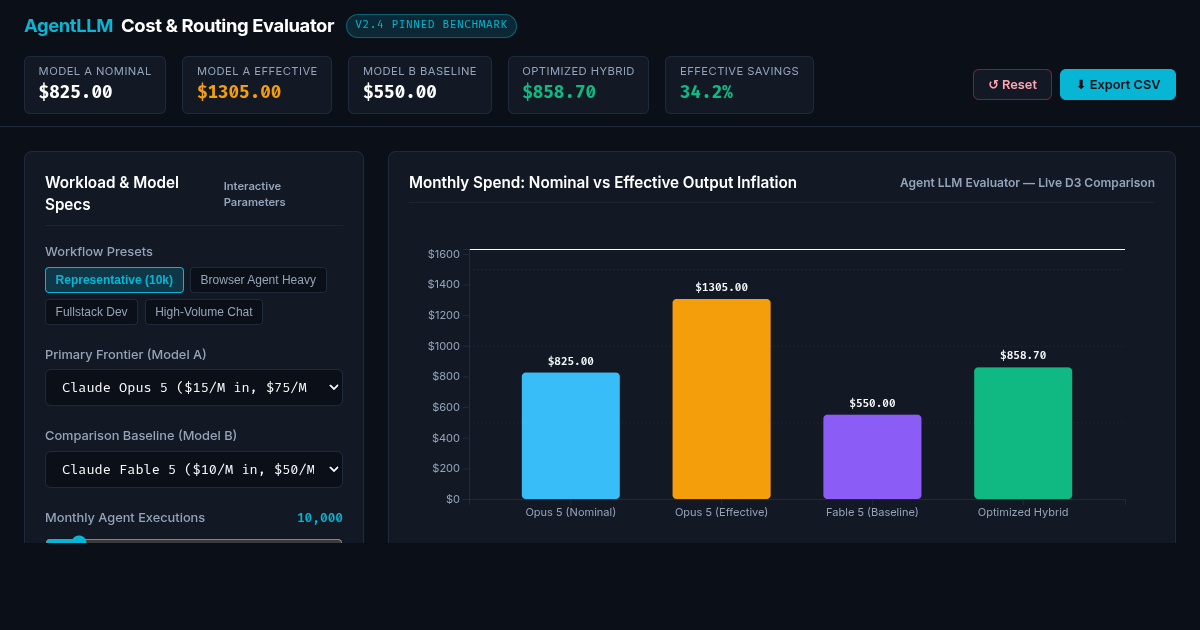Click the Model B Baseline $550.00 card
Image resolution: width=1200 pixels, height=630 pixels.
[x=420, y=84]
